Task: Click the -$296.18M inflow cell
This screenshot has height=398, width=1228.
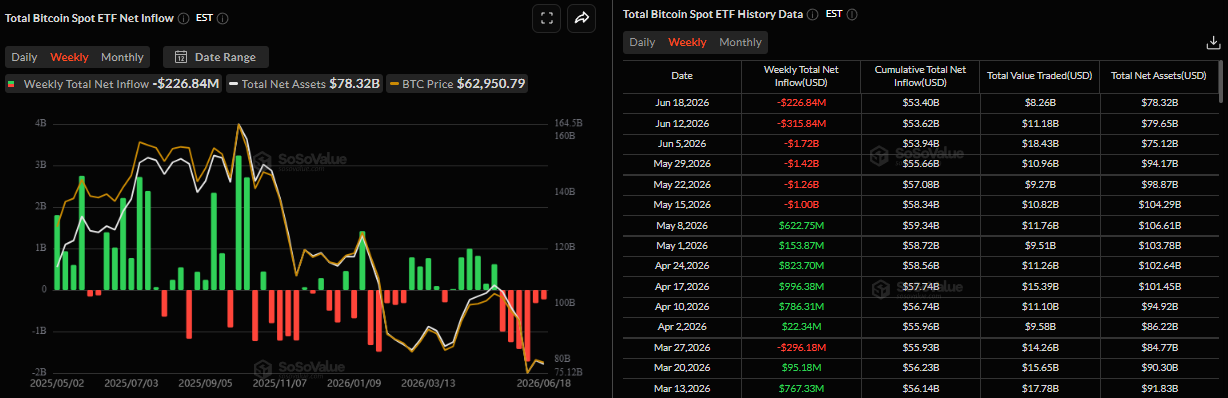Action: point(800,348)
